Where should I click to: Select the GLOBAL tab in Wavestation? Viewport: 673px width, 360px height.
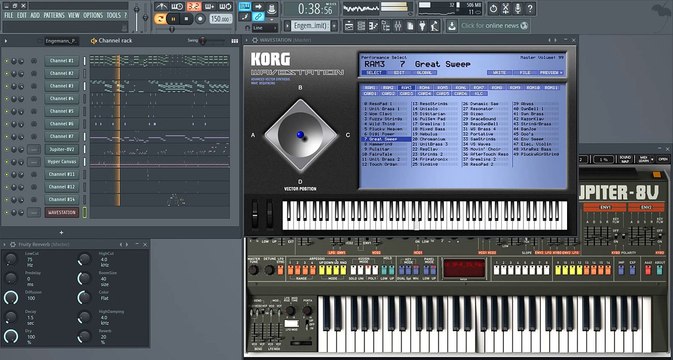click(424, 73)
